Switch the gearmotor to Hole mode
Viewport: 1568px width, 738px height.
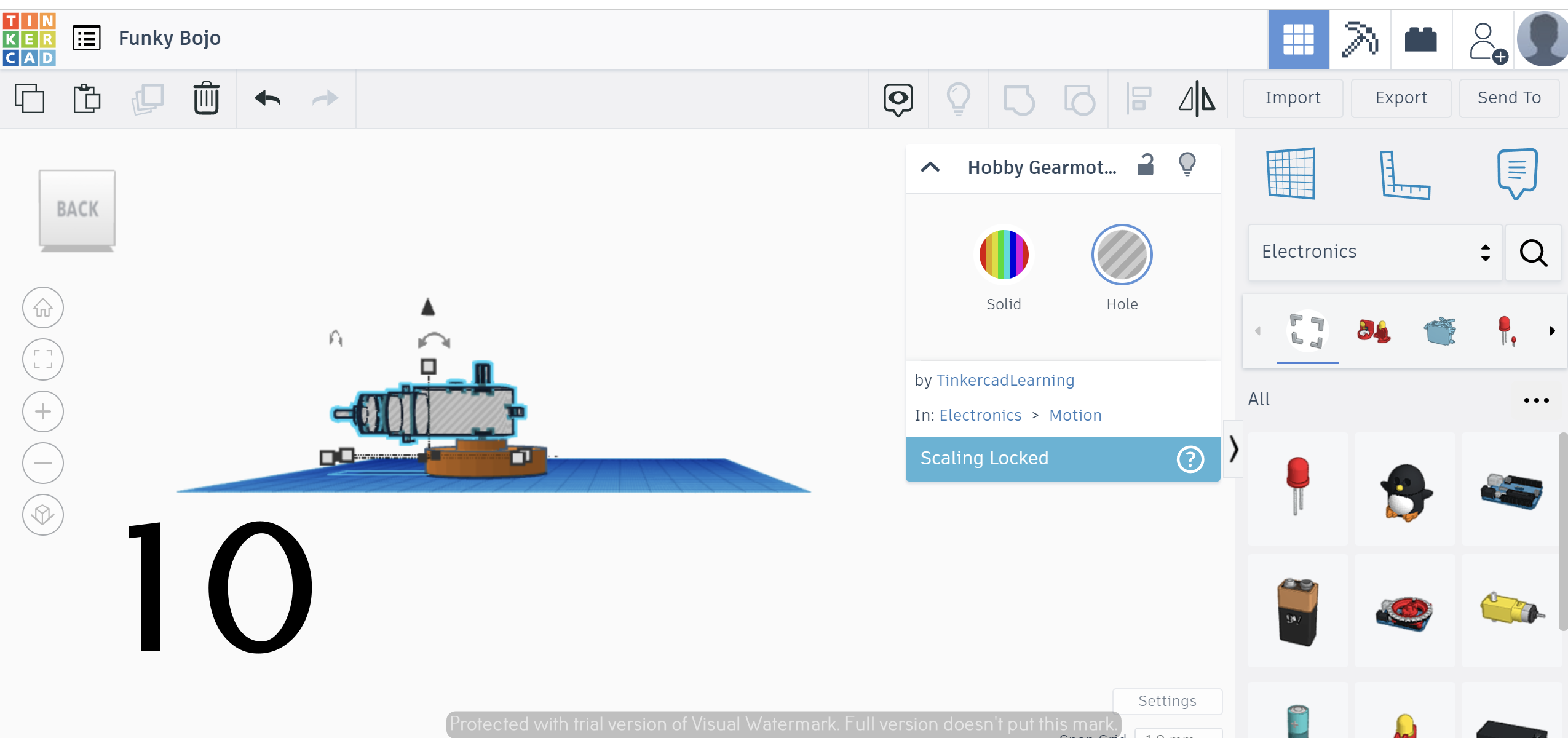point(1121,254)
